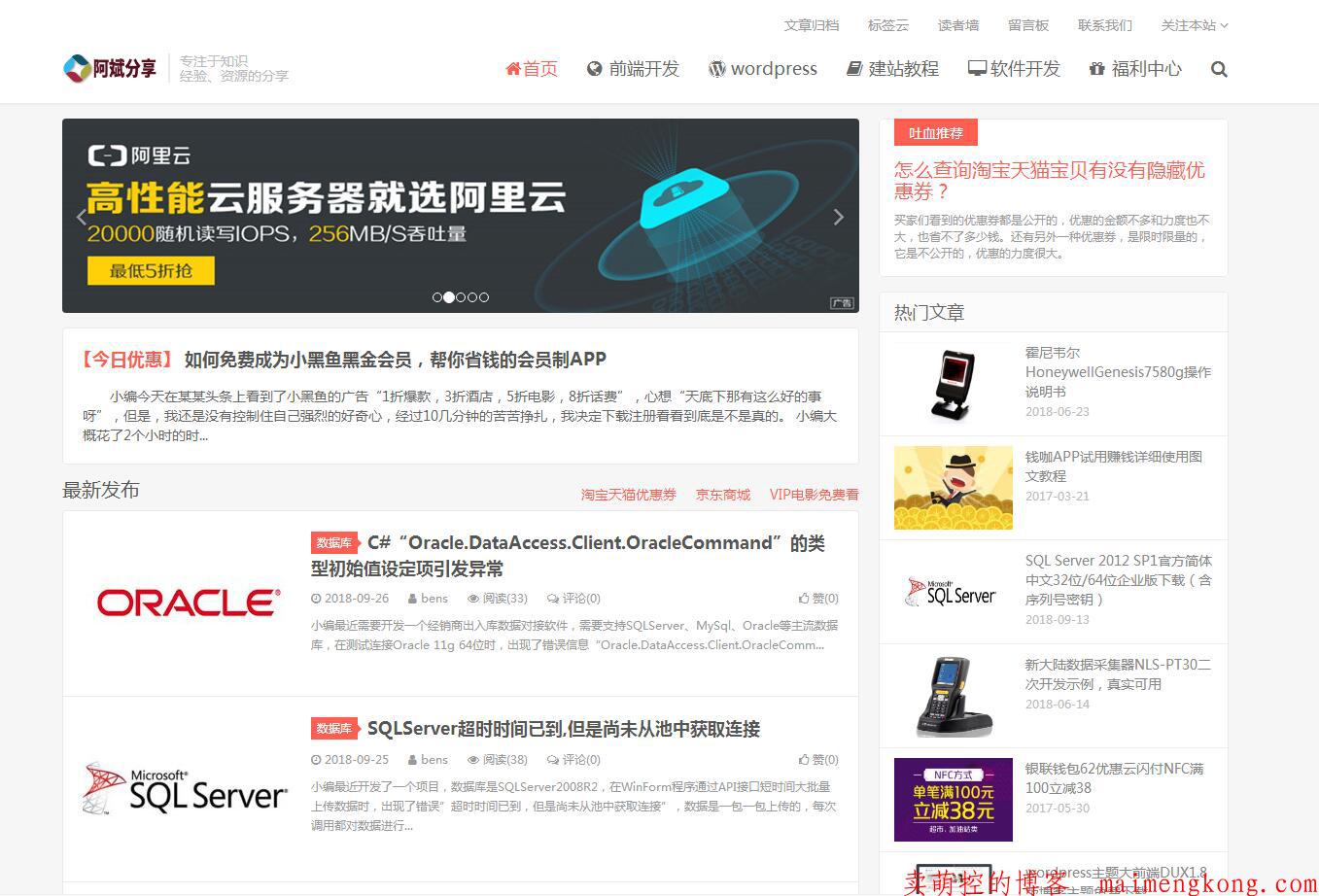Viewport: 1319px width, 896px height.
Task: Open the wordpress navigation menu
Action: [x=763, y=69]
